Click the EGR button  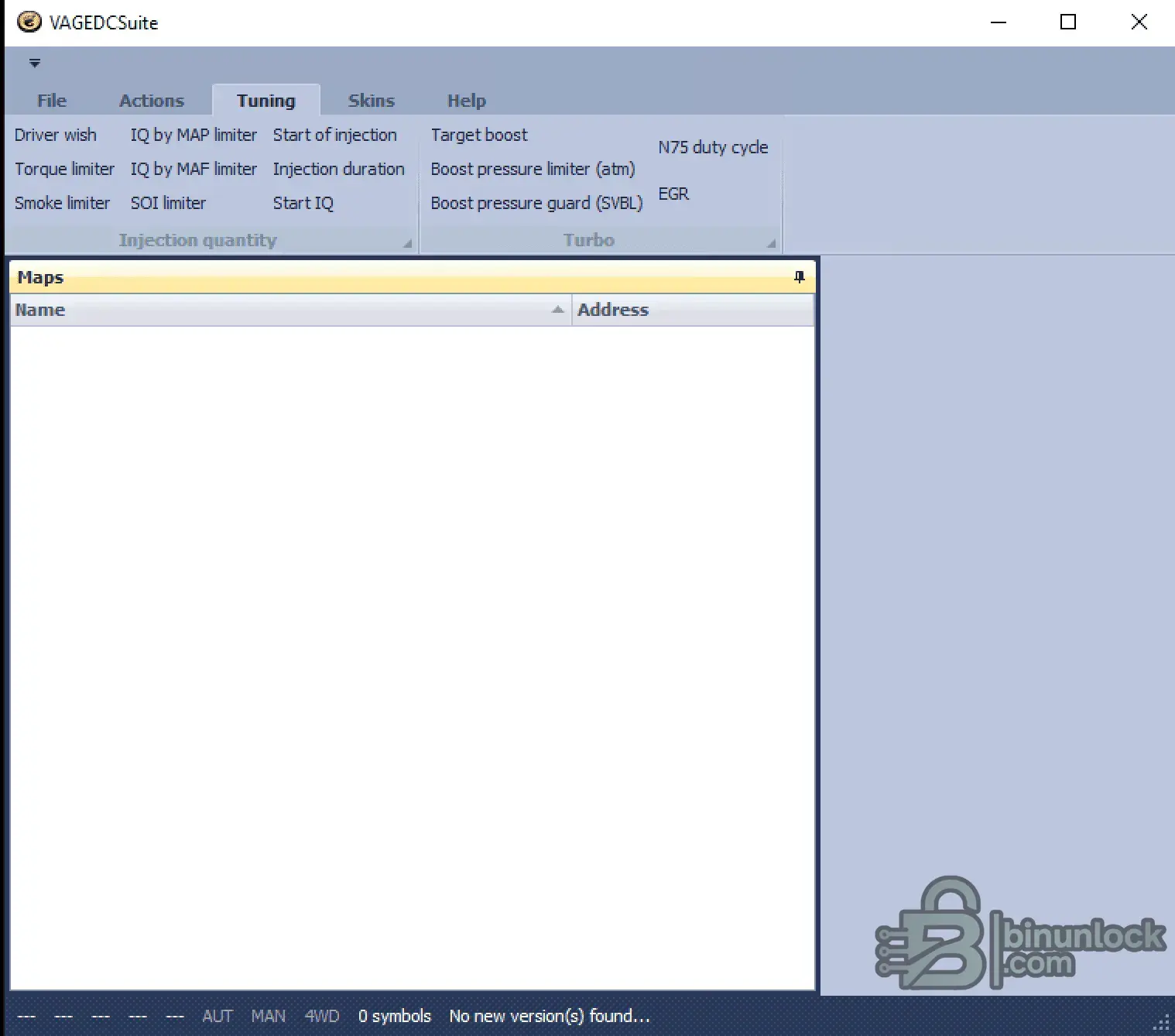(x=673, y=194)
